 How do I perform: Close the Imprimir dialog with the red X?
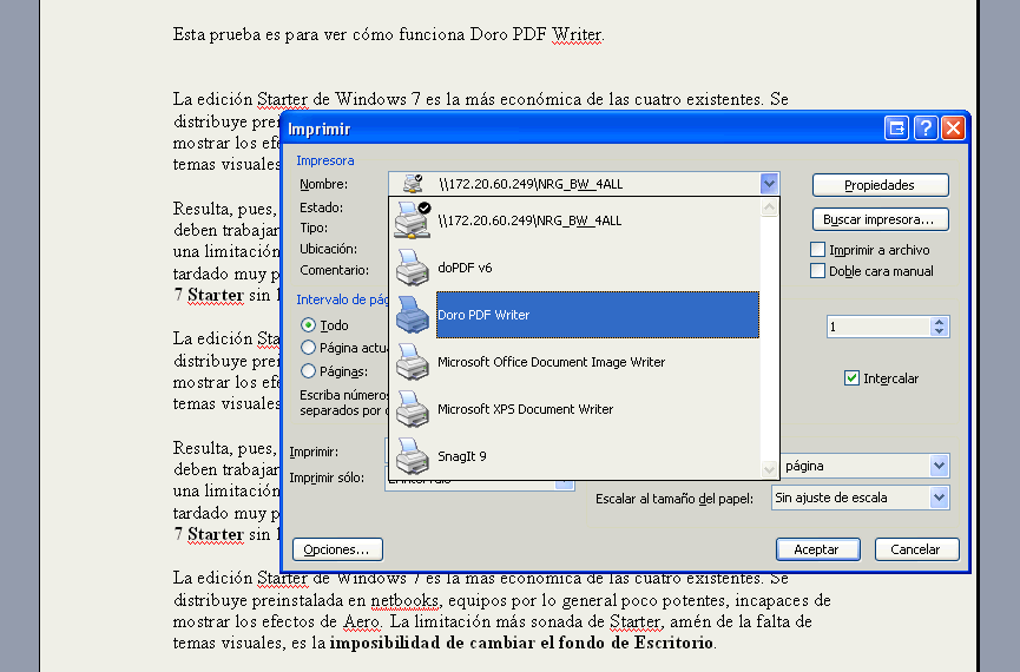coord(954,128)
